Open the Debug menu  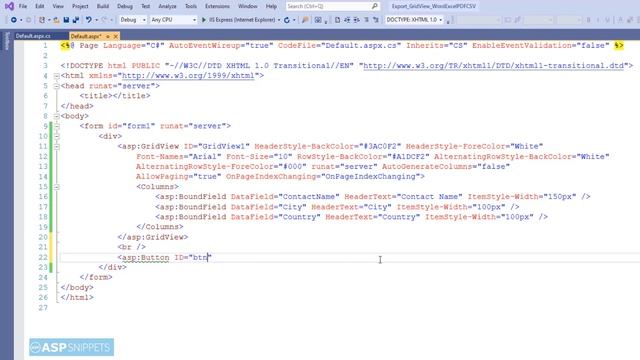click(124, 6)
